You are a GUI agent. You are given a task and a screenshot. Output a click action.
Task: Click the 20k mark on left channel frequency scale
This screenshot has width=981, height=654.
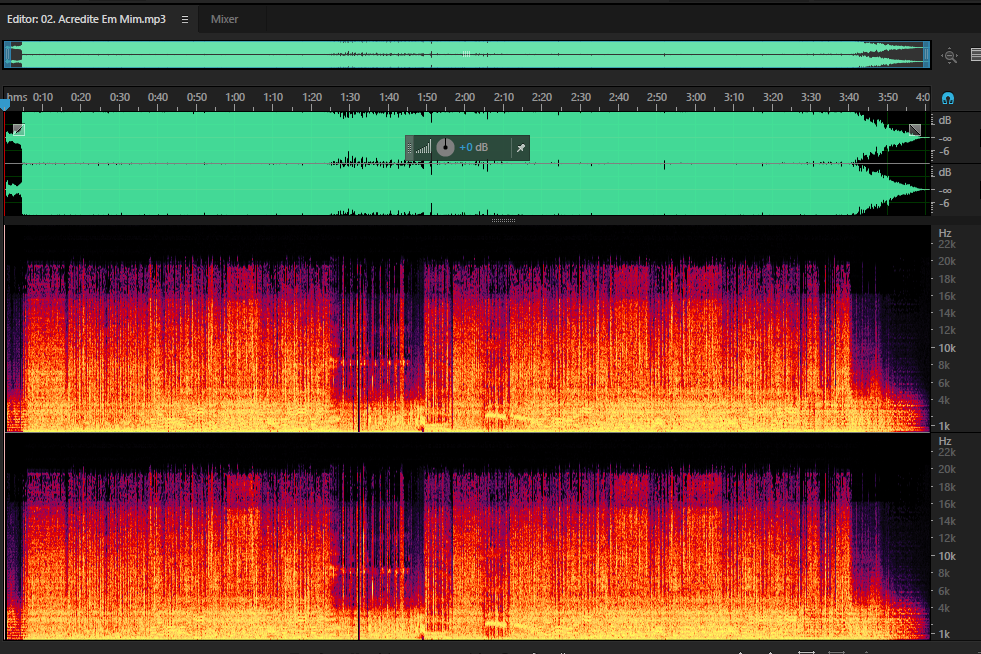pos(947,261)
